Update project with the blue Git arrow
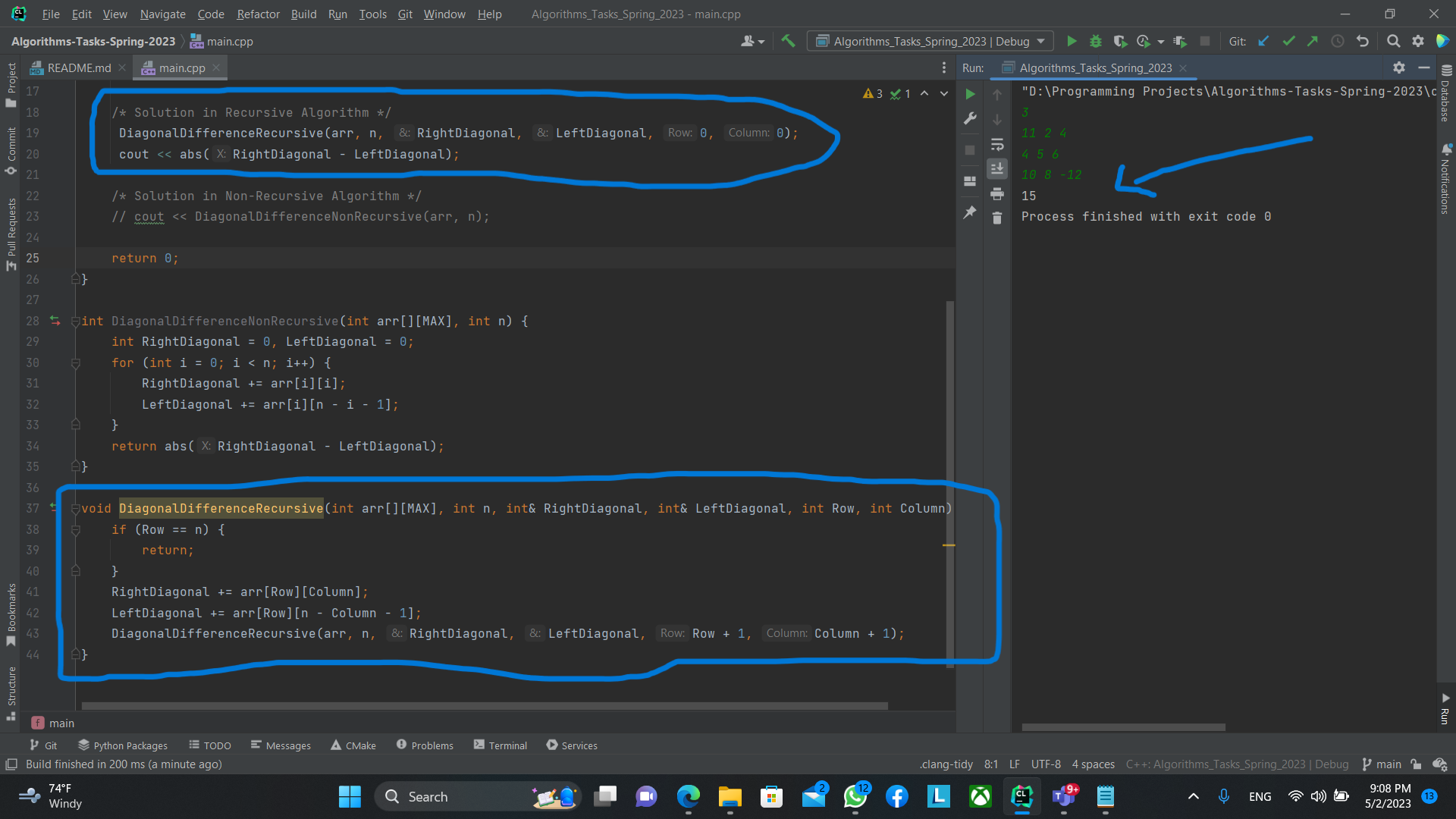 tap(1263, 41)
